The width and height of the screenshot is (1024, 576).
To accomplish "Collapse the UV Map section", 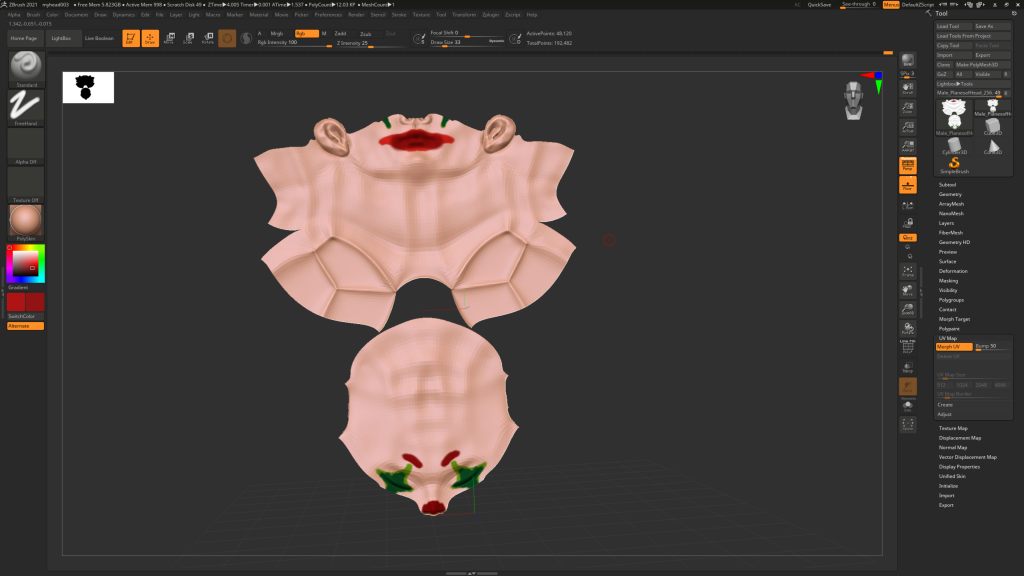I will click(948, 338).
